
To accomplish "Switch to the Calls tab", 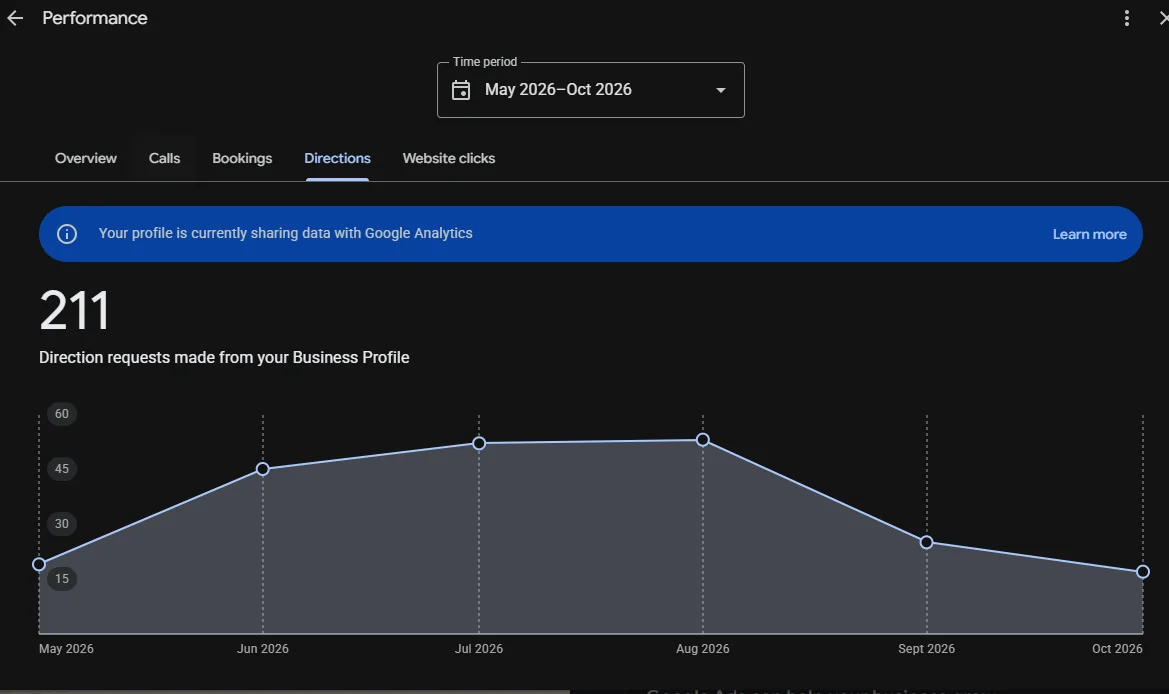I will (164, 158).
